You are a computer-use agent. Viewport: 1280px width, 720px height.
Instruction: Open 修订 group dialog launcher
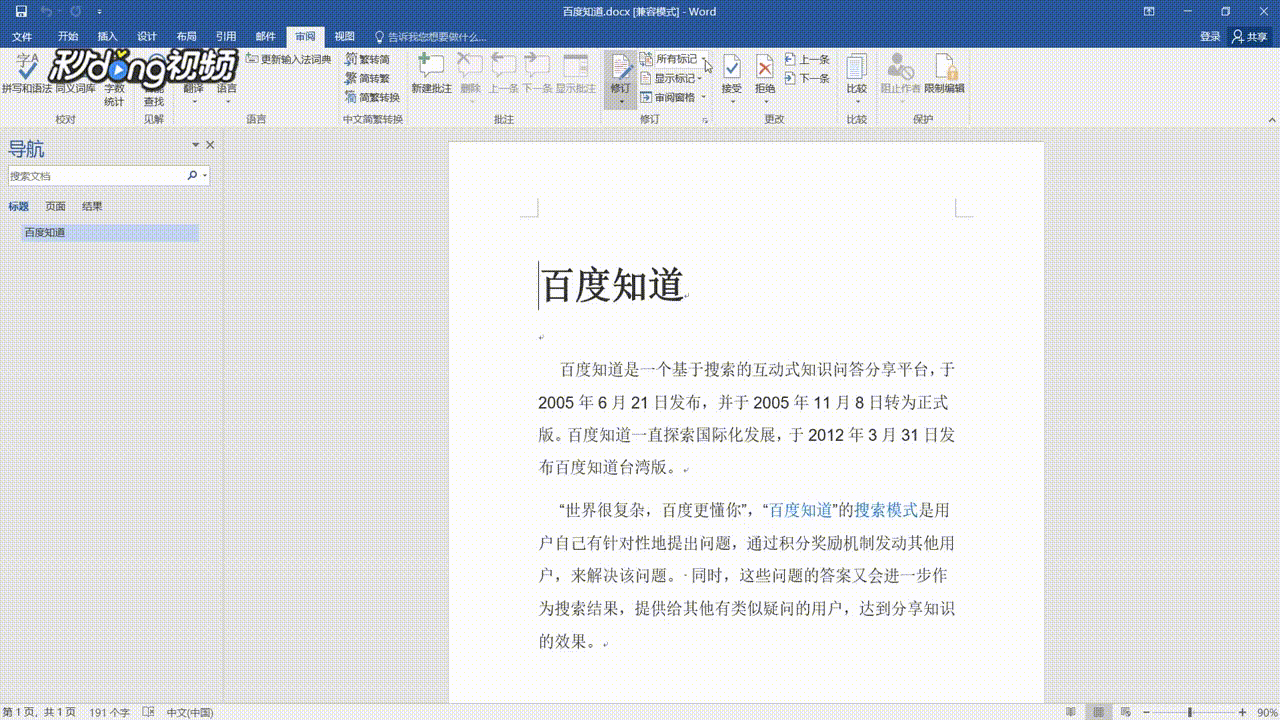coord(705,120)
